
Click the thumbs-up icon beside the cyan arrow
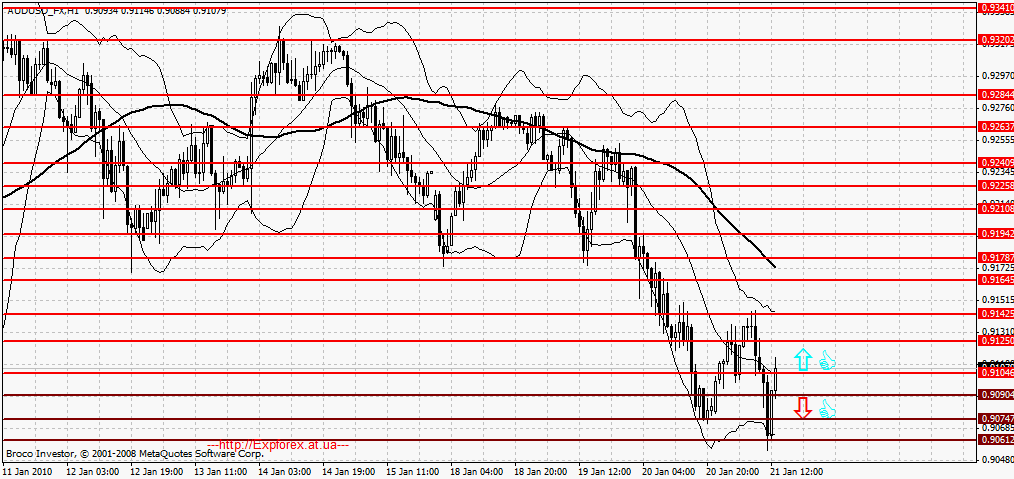click(x=827, y=360)
